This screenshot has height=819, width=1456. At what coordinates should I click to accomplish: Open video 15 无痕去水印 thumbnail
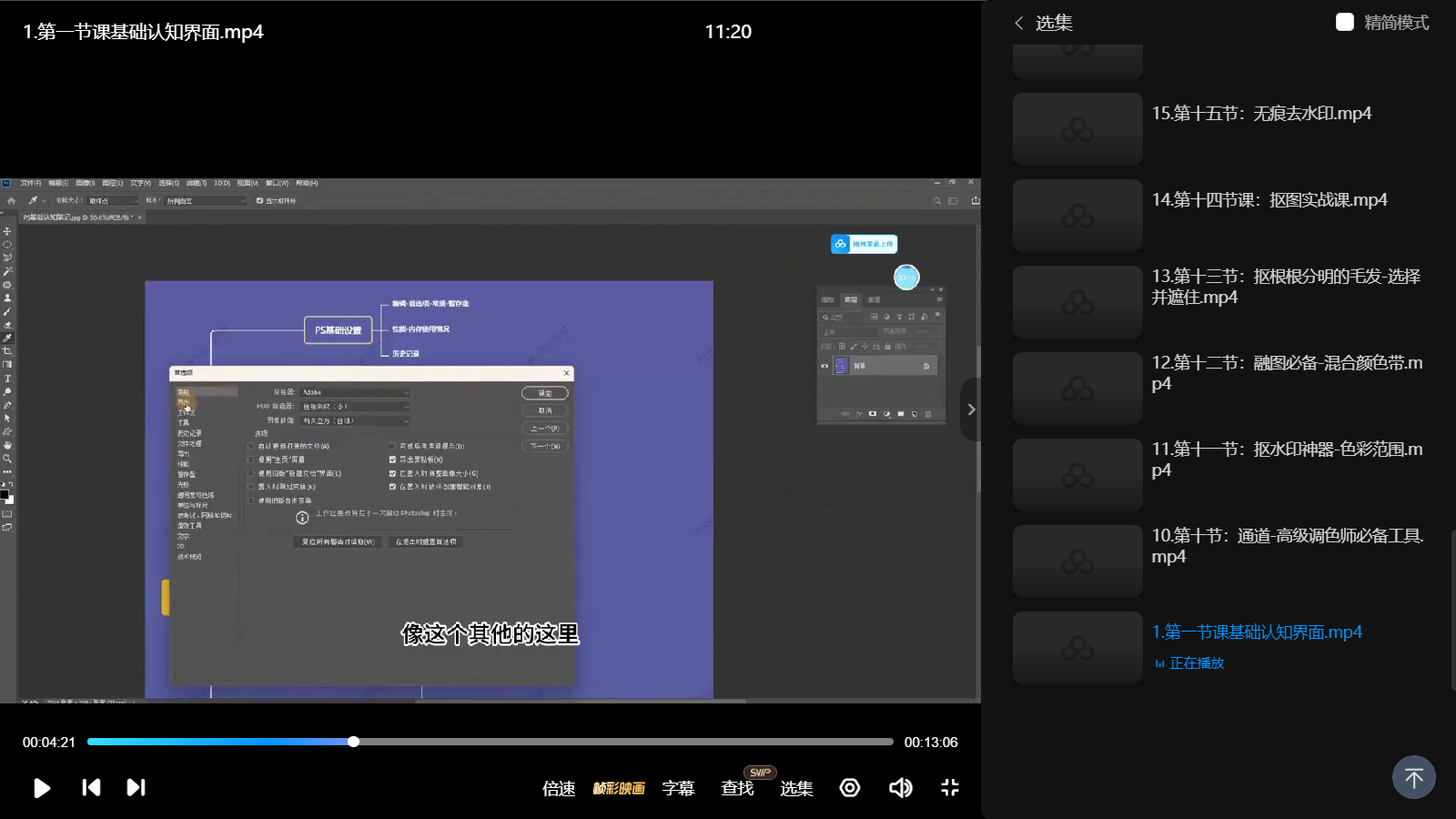click(1077, 129)
